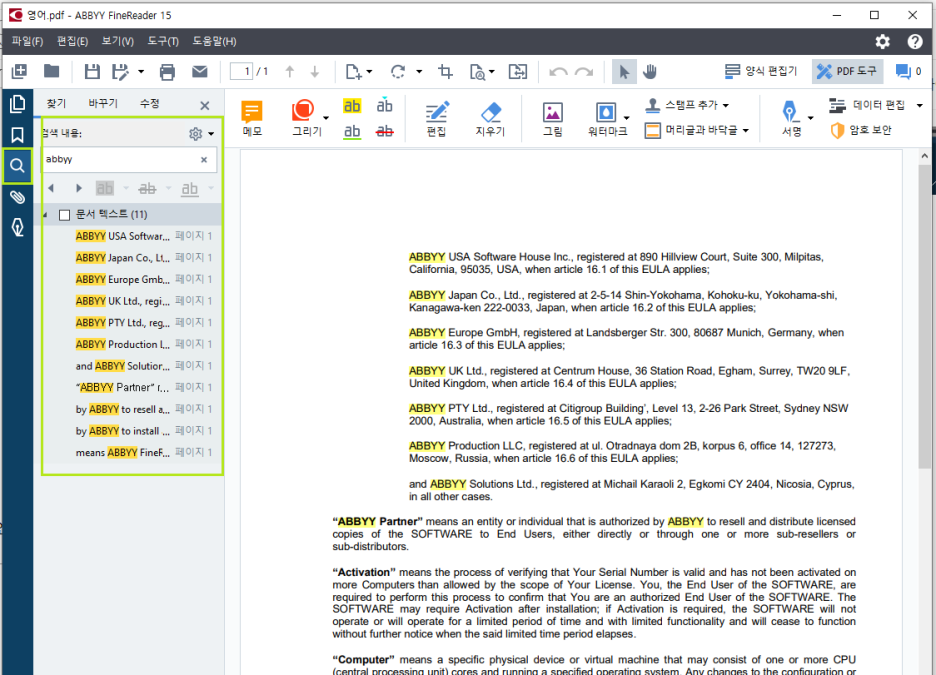Go to the previous search result arrow
936x675 pixels.
click(51, 189)
